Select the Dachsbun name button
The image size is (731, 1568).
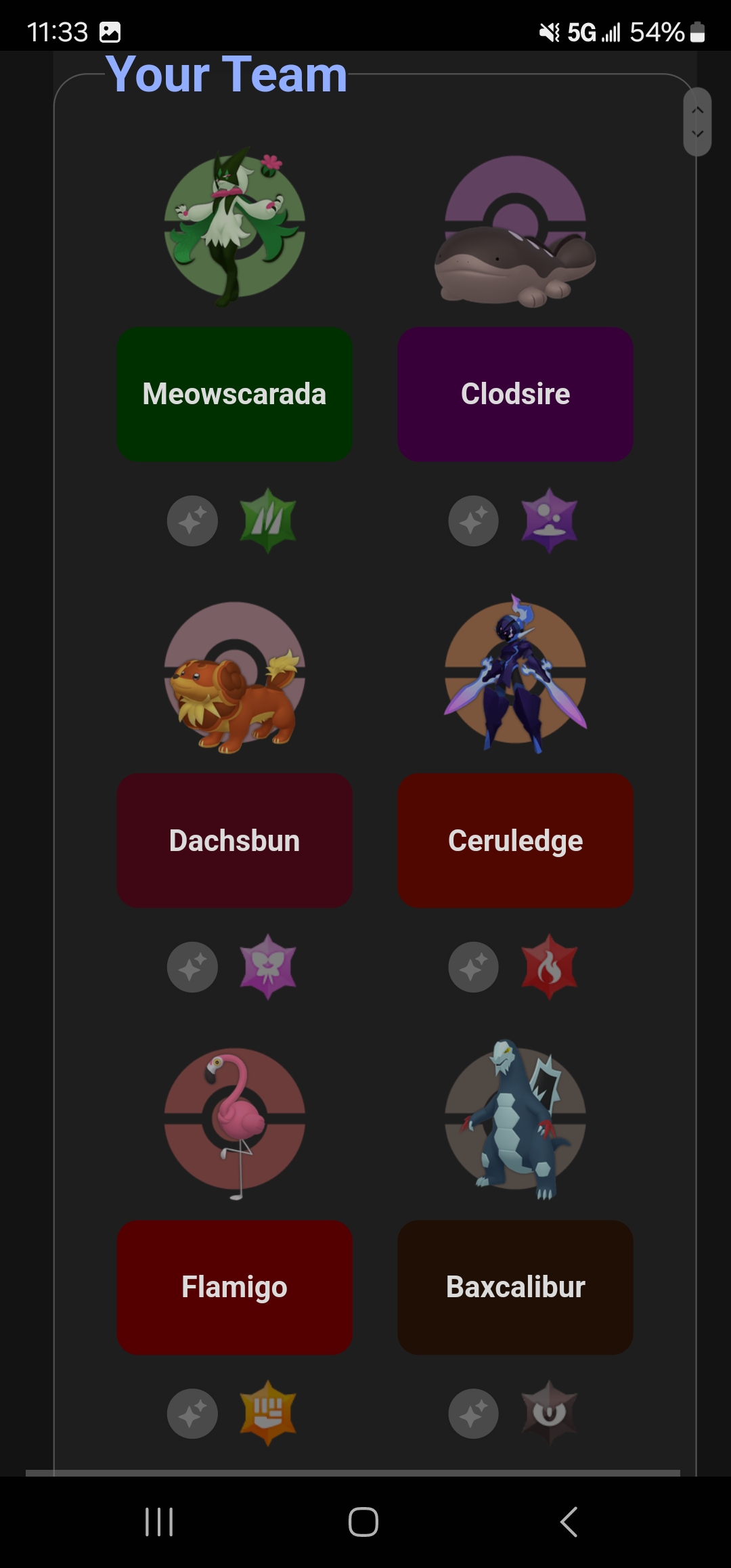point(234,840)
